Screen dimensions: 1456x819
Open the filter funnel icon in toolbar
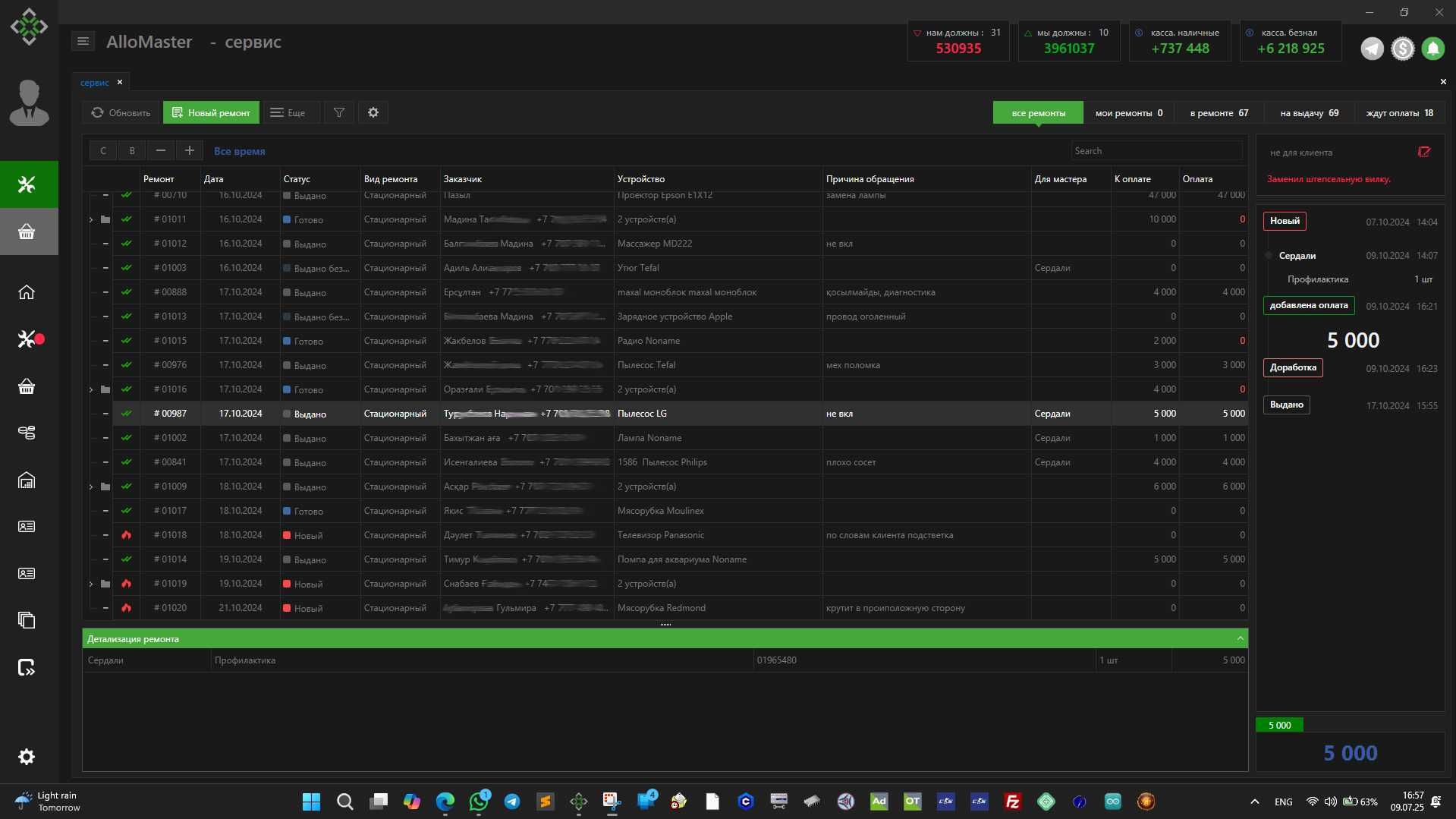pos(339,112)
